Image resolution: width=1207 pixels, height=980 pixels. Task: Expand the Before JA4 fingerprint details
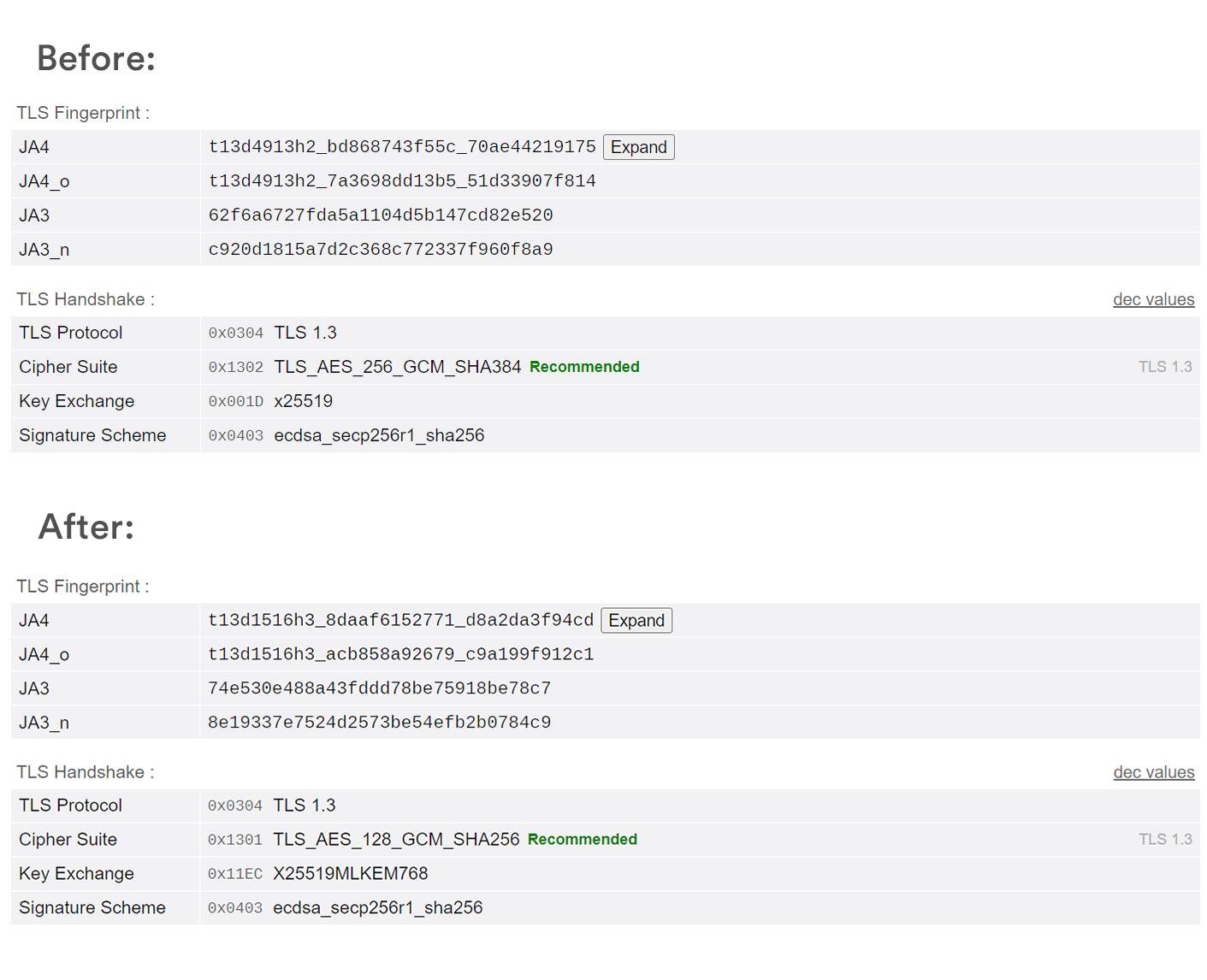pyautogui.click(x=638, y=147)
